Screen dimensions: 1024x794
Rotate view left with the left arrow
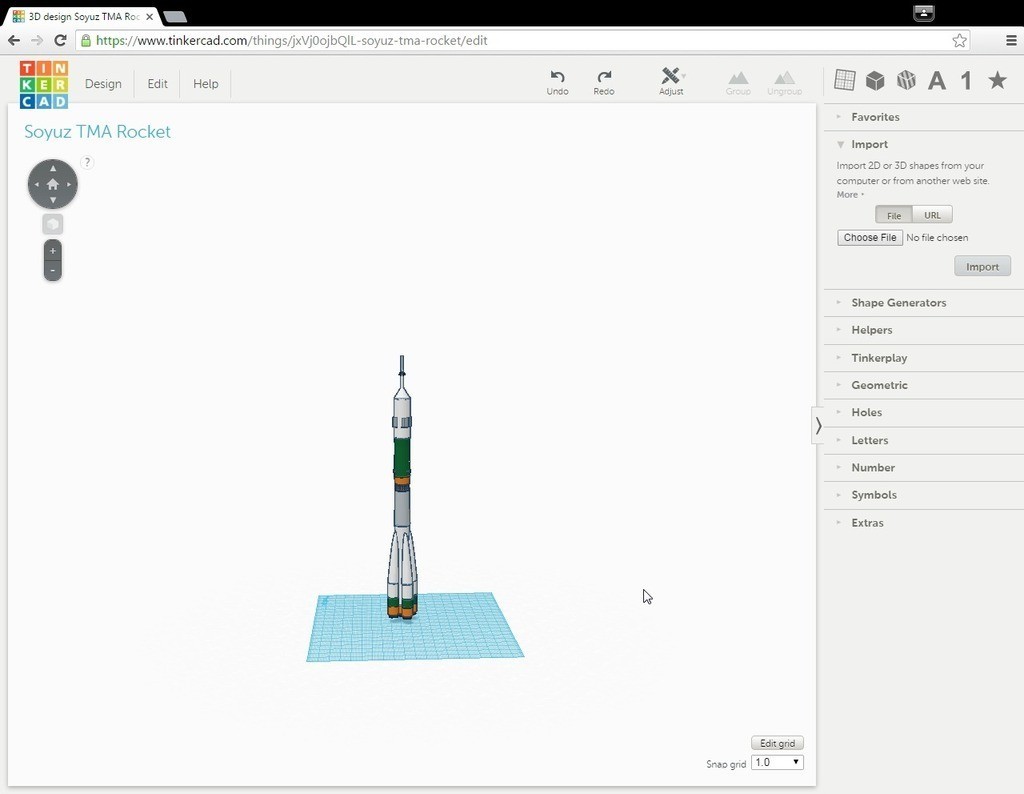tap(37, 184)
